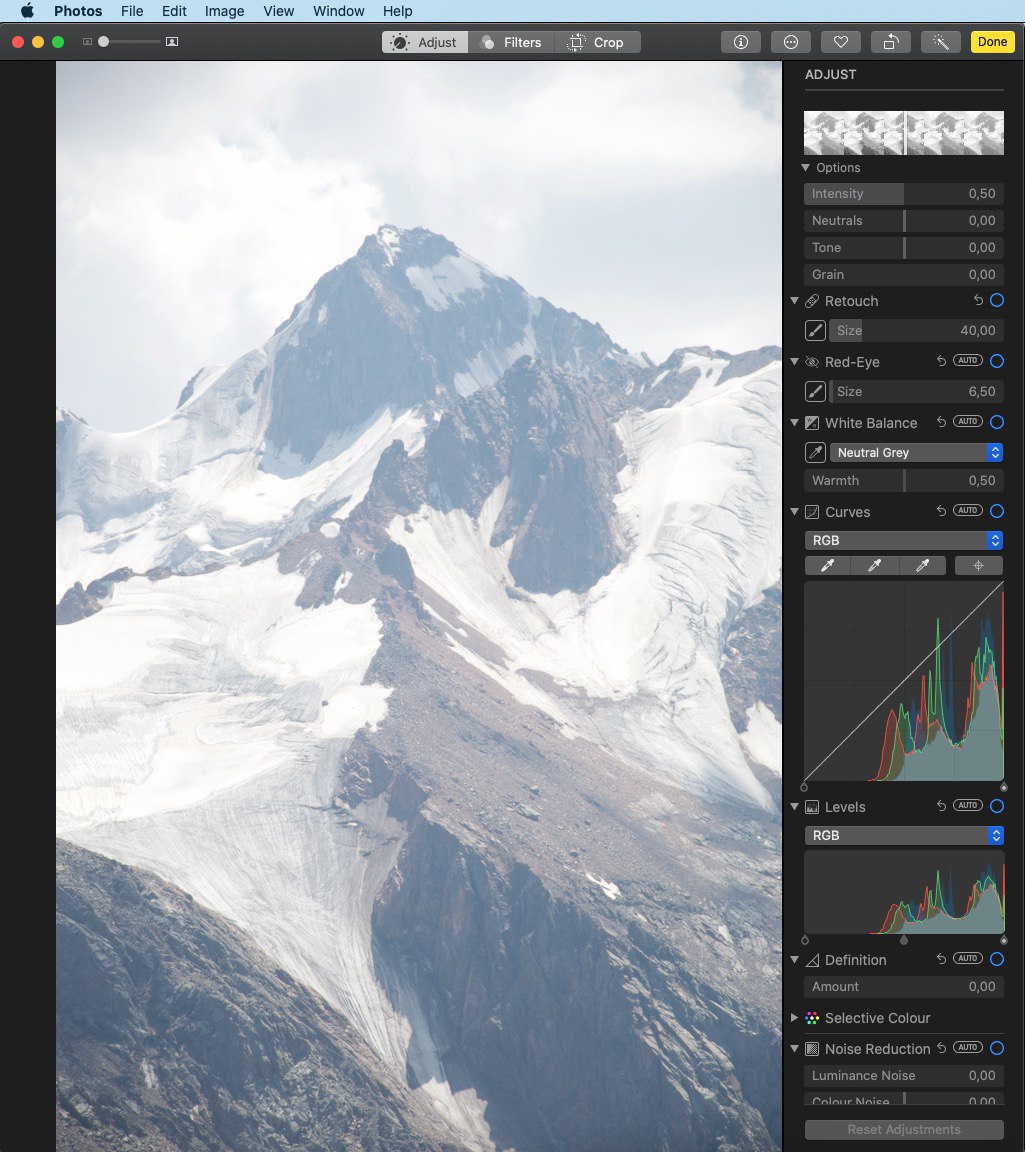
Task: Select the Red-Eye brush tool
Action: pyautogui.click(x=816, y=392)
